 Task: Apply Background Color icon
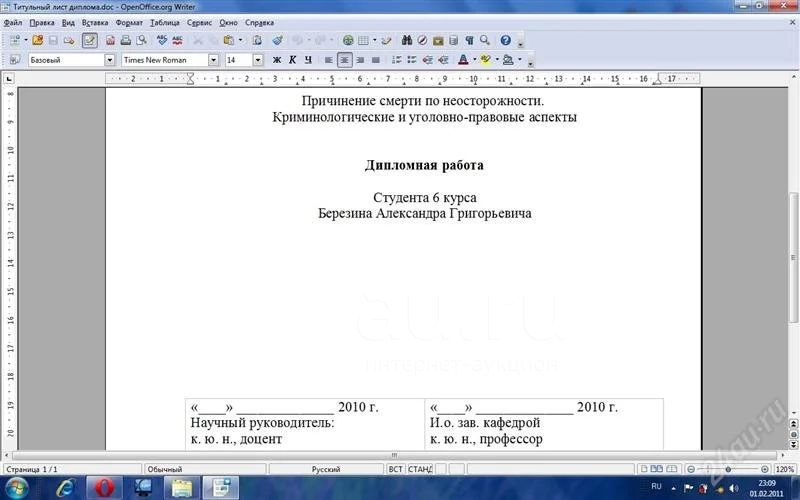pos(508,60)
